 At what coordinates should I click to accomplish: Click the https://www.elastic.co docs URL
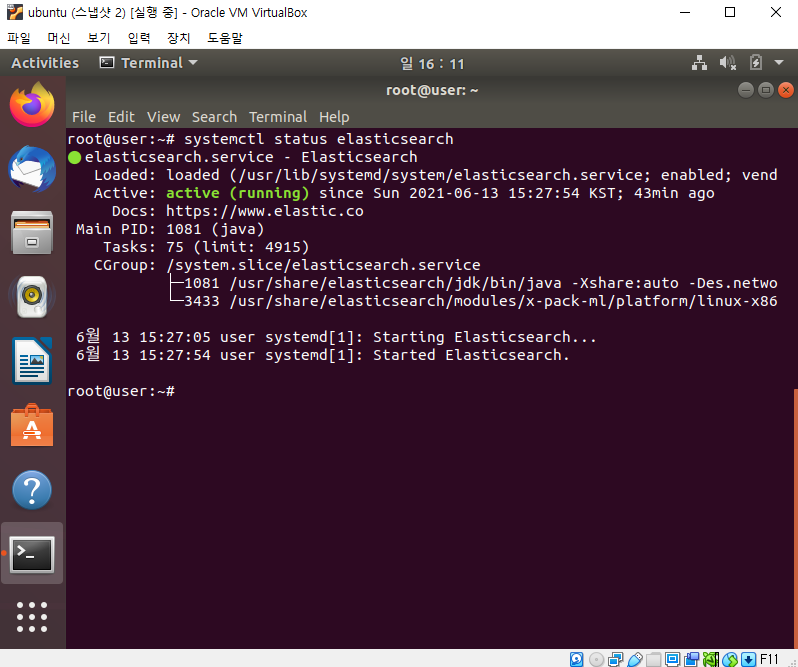(x=265, y=211)
